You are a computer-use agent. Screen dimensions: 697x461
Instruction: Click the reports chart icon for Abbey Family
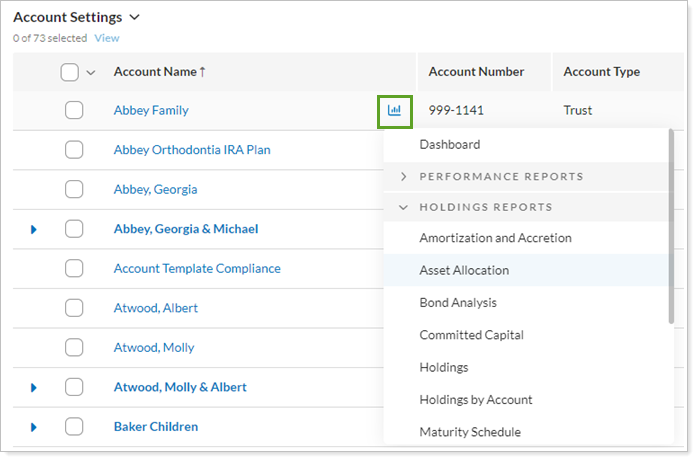394,110
